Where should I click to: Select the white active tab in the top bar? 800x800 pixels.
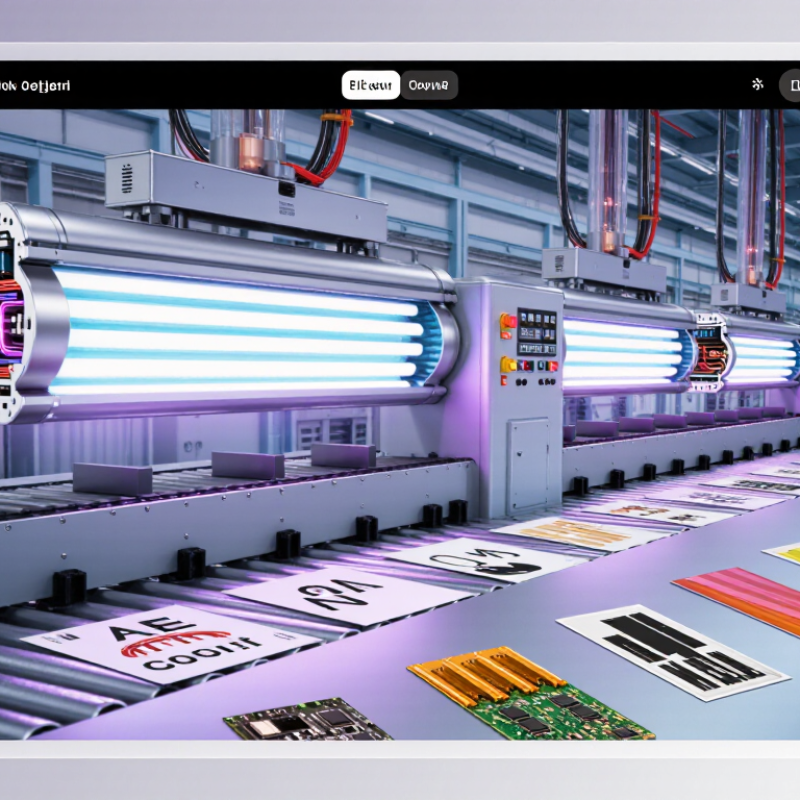(371, 85)
